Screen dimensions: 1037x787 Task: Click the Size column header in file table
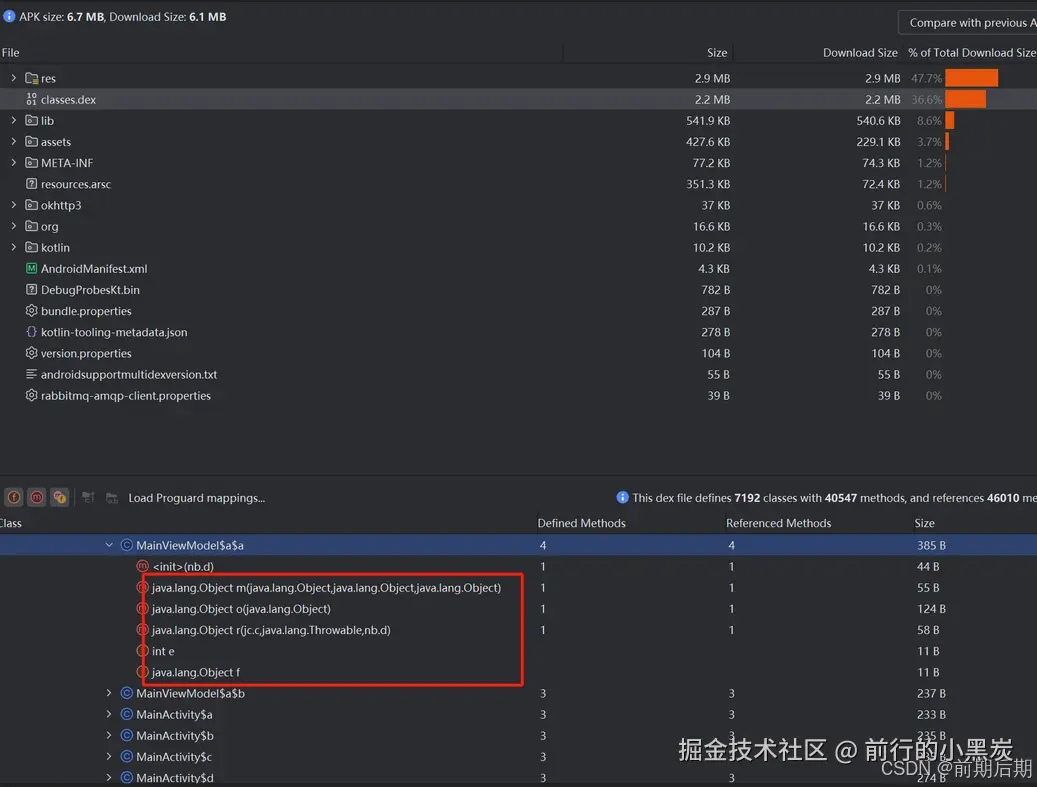[x=717, y=52]
